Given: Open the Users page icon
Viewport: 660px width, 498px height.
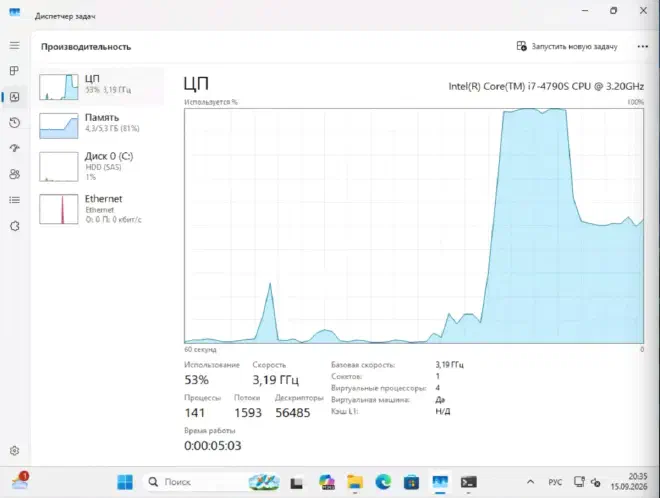Looking at the screenshot, I should tap(14, 174).
